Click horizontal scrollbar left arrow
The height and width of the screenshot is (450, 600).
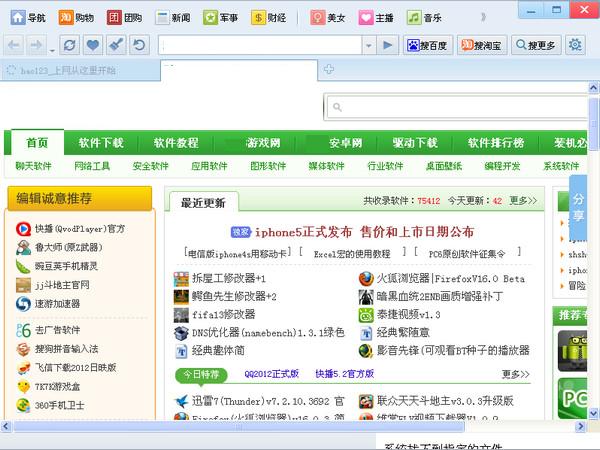(6, 426)
